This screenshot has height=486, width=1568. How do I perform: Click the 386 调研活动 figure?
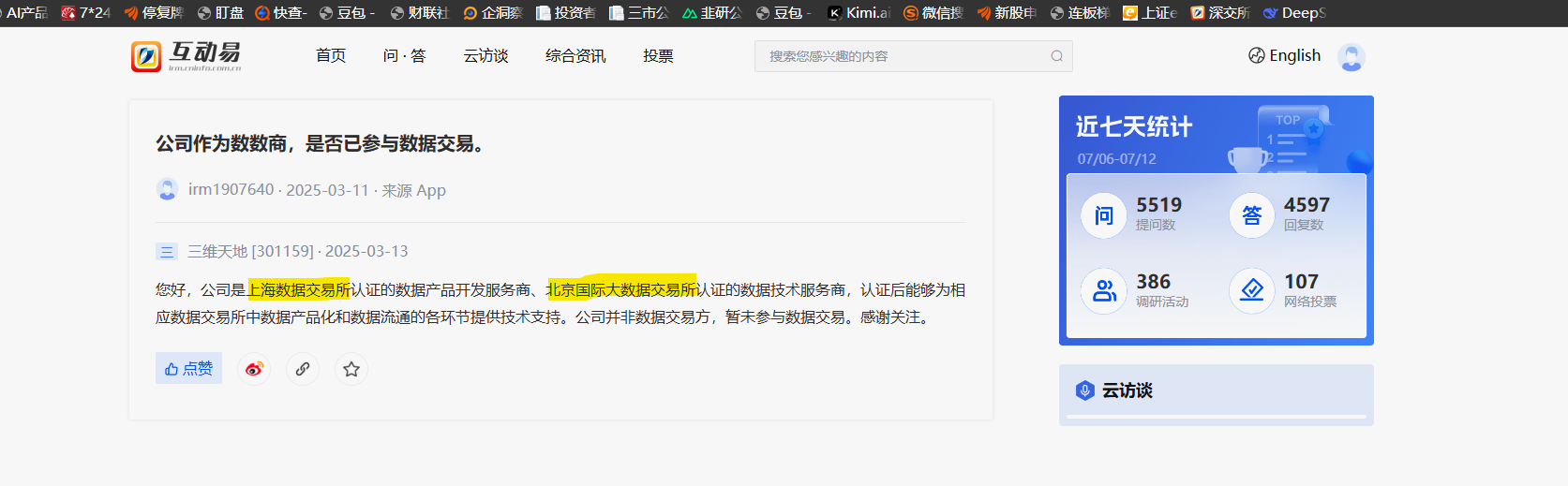pos(1153,282)
